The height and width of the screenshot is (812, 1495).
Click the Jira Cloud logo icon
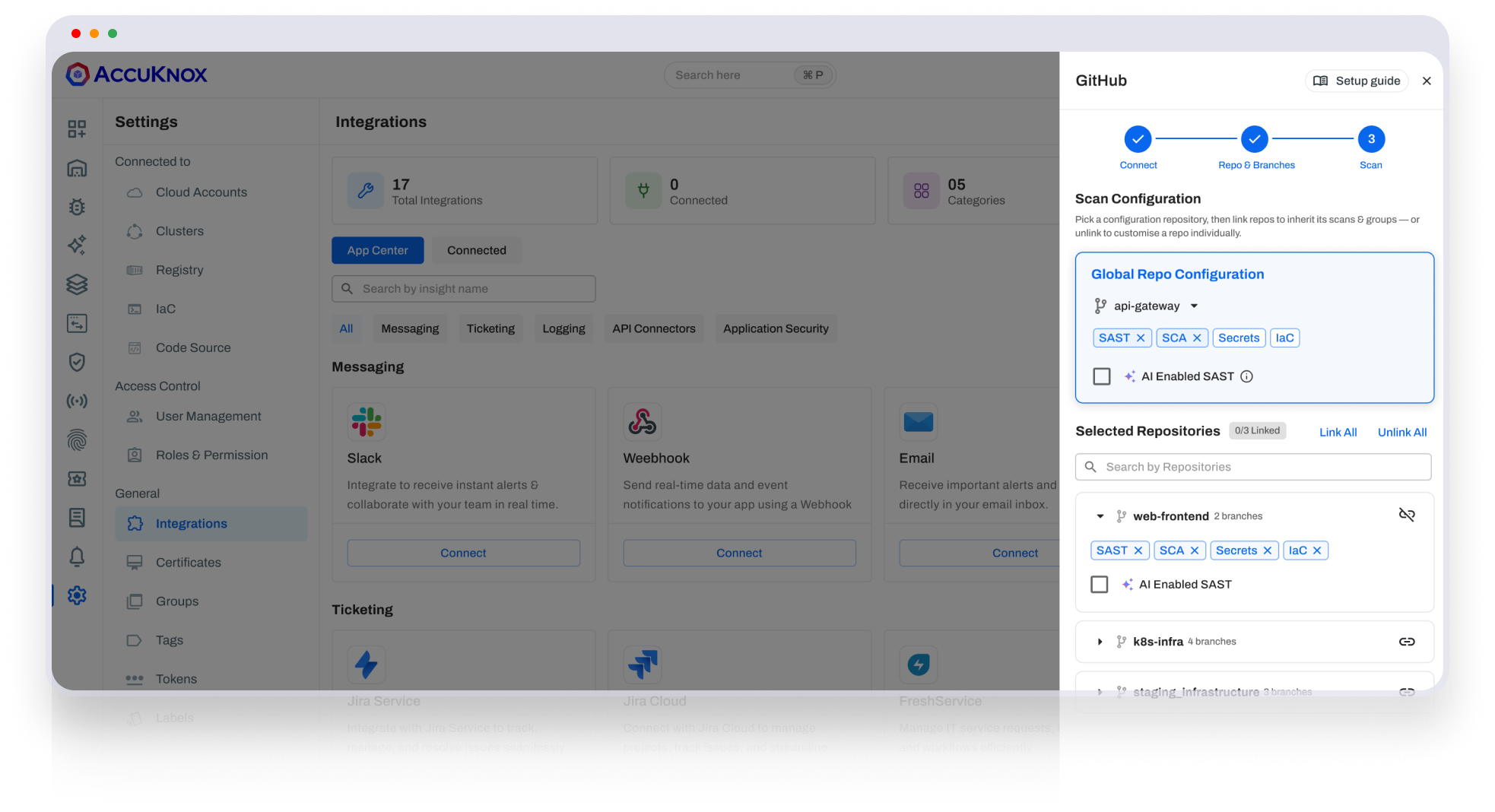[643, 665]
